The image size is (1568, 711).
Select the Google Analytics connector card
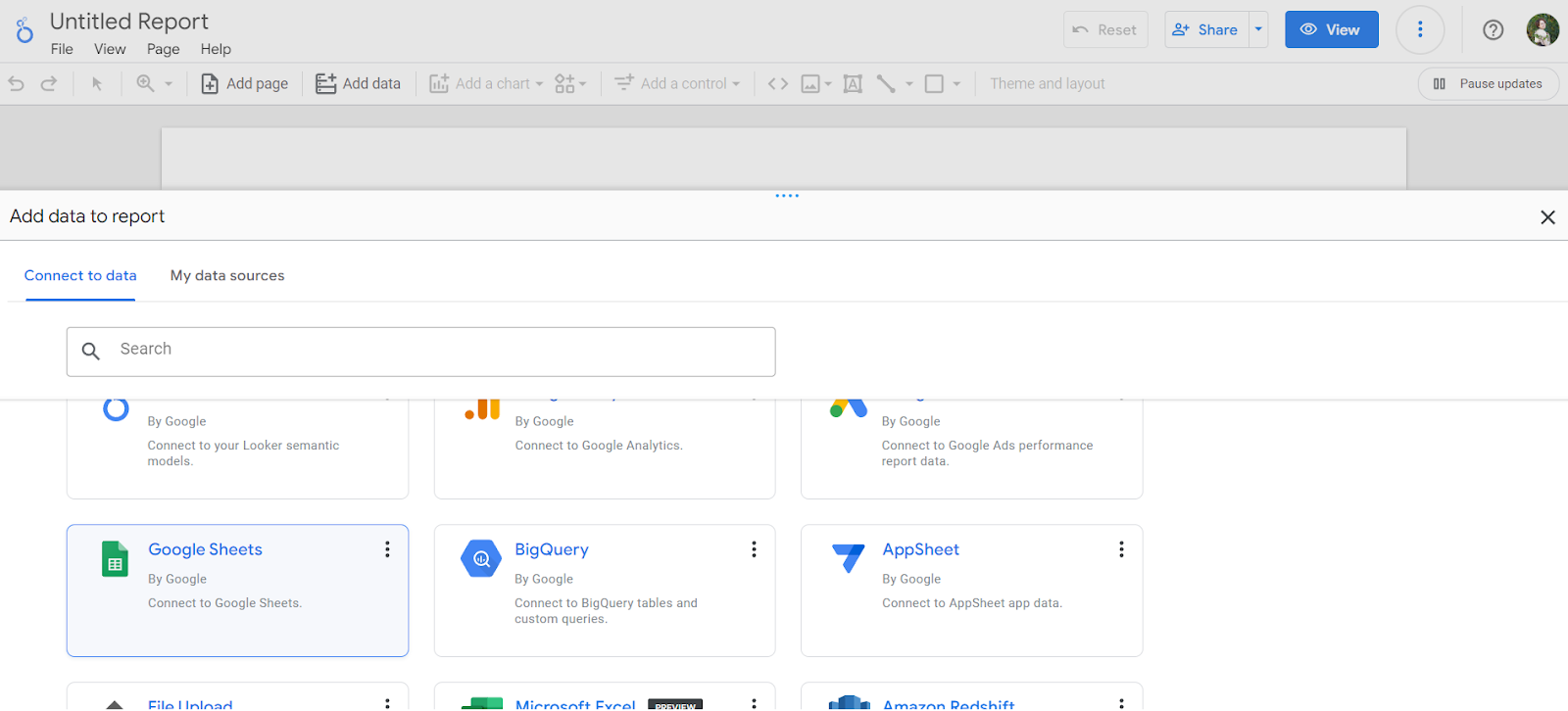pyautogui.click(x=605, y=449)
